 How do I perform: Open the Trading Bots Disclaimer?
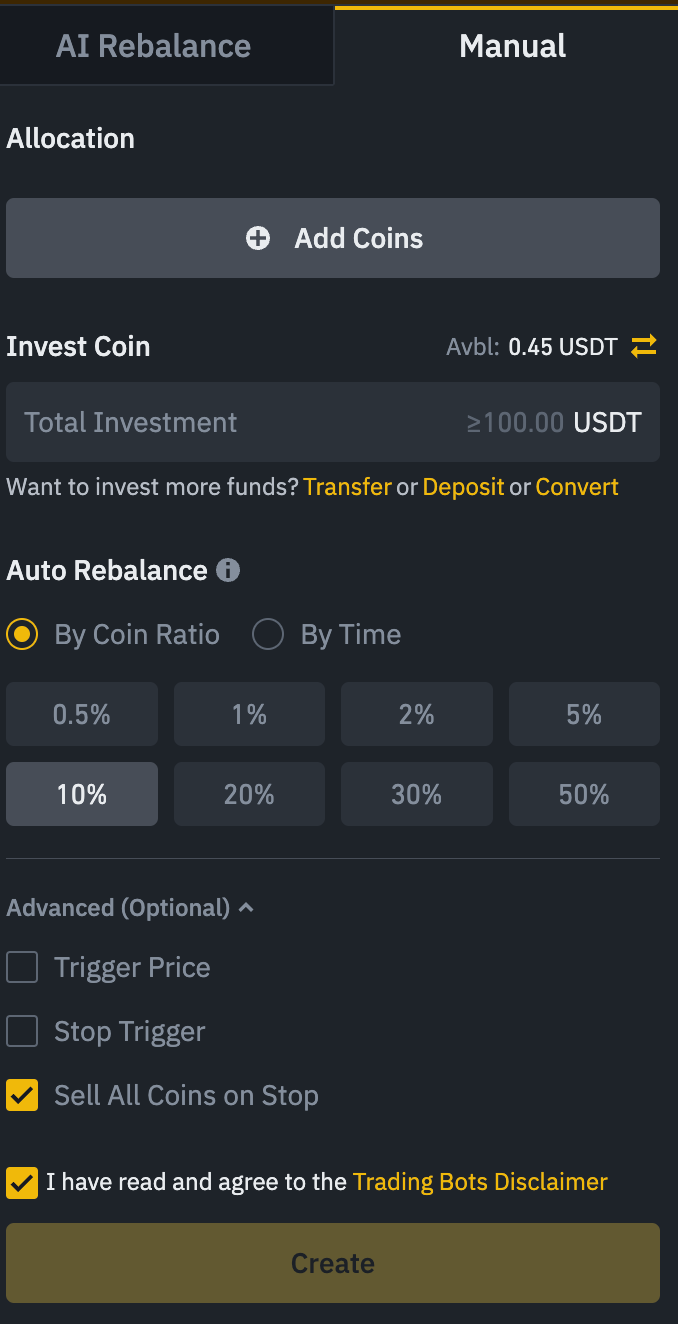tap(480, 1182)
